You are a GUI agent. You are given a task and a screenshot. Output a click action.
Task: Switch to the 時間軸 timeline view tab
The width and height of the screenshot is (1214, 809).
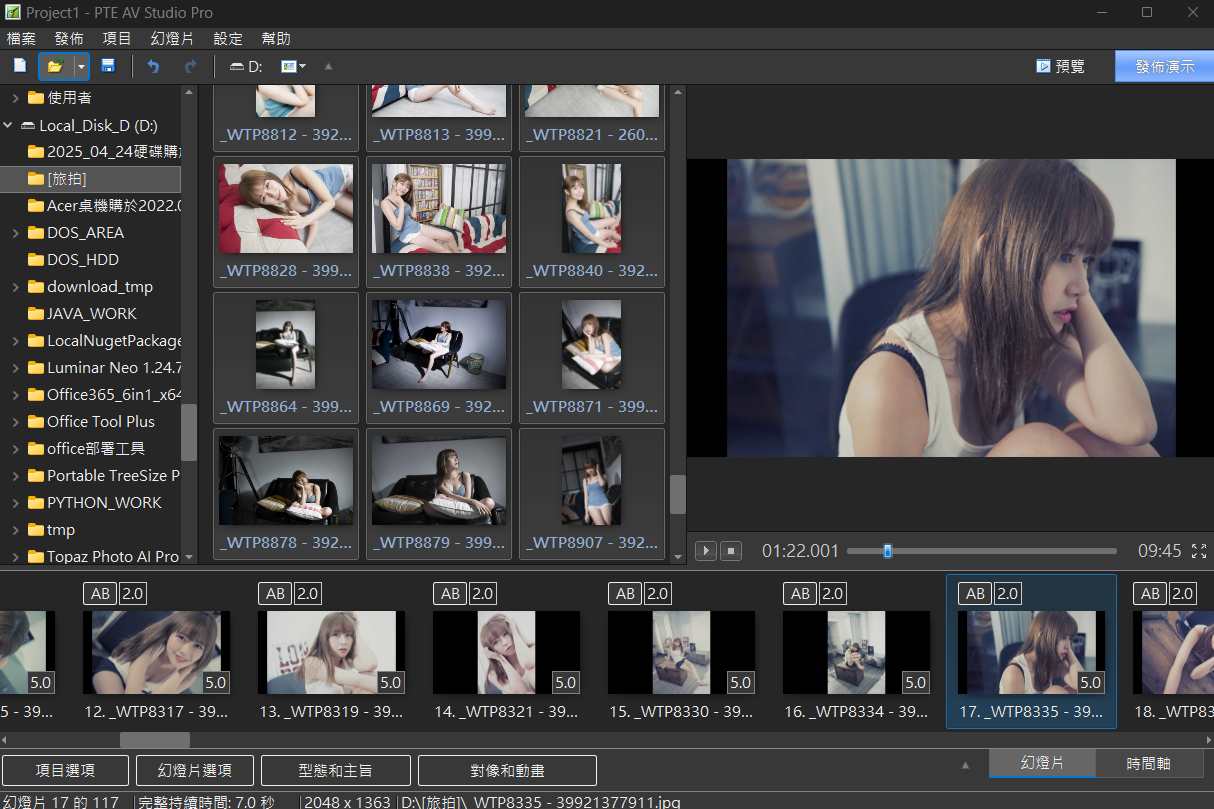1149,763
